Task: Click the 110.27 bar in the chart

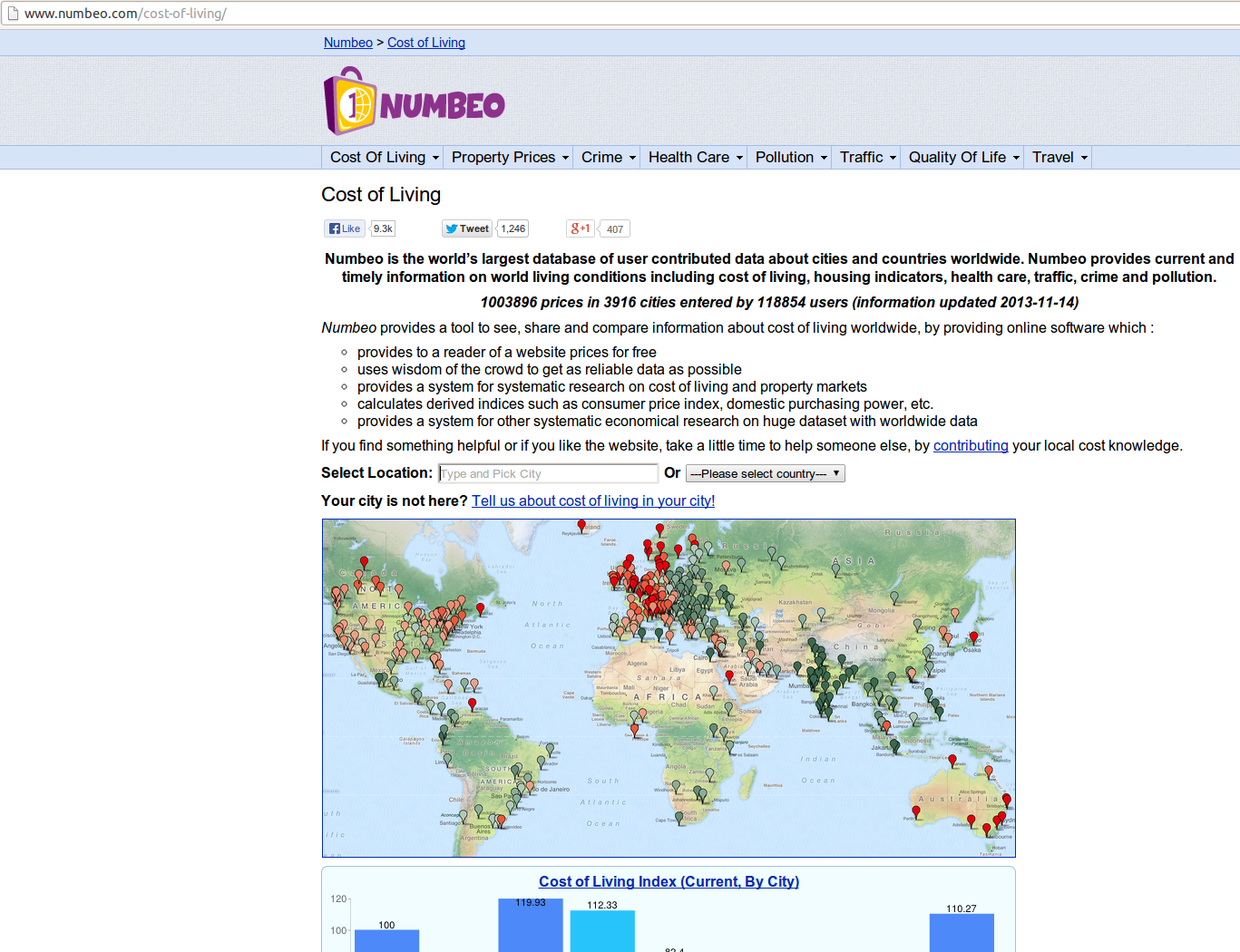Action: [x=962, y=933]
